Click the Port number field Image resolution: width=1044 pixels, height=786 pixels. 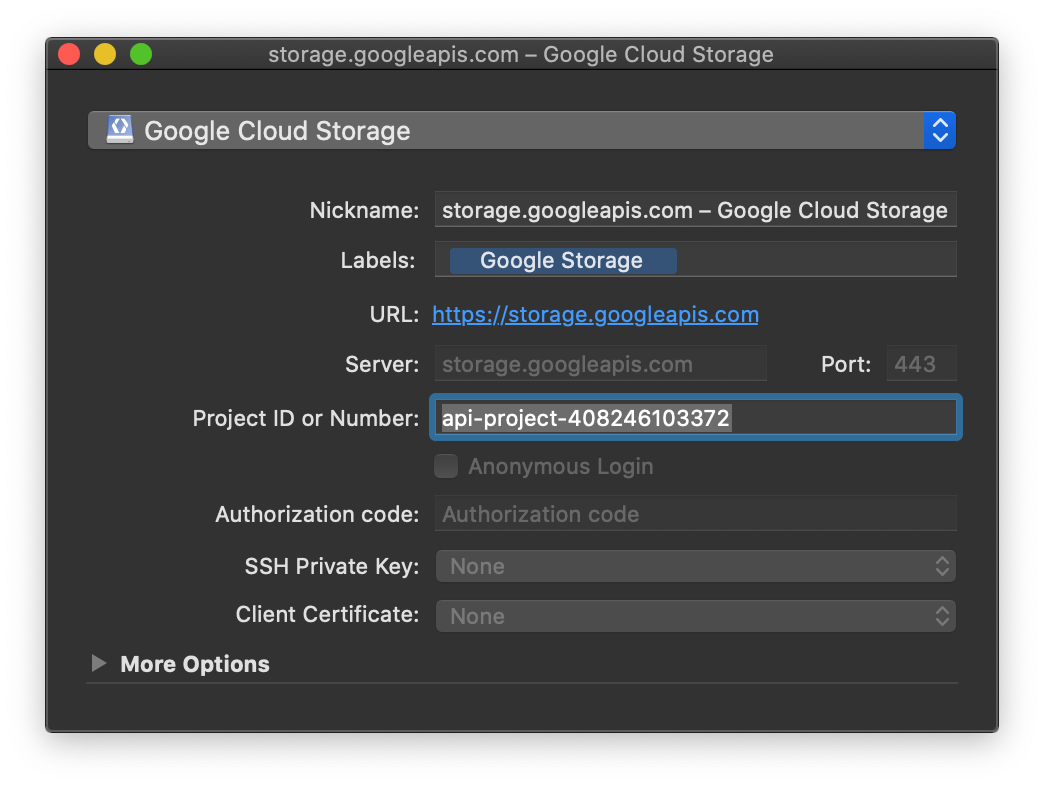920,363
